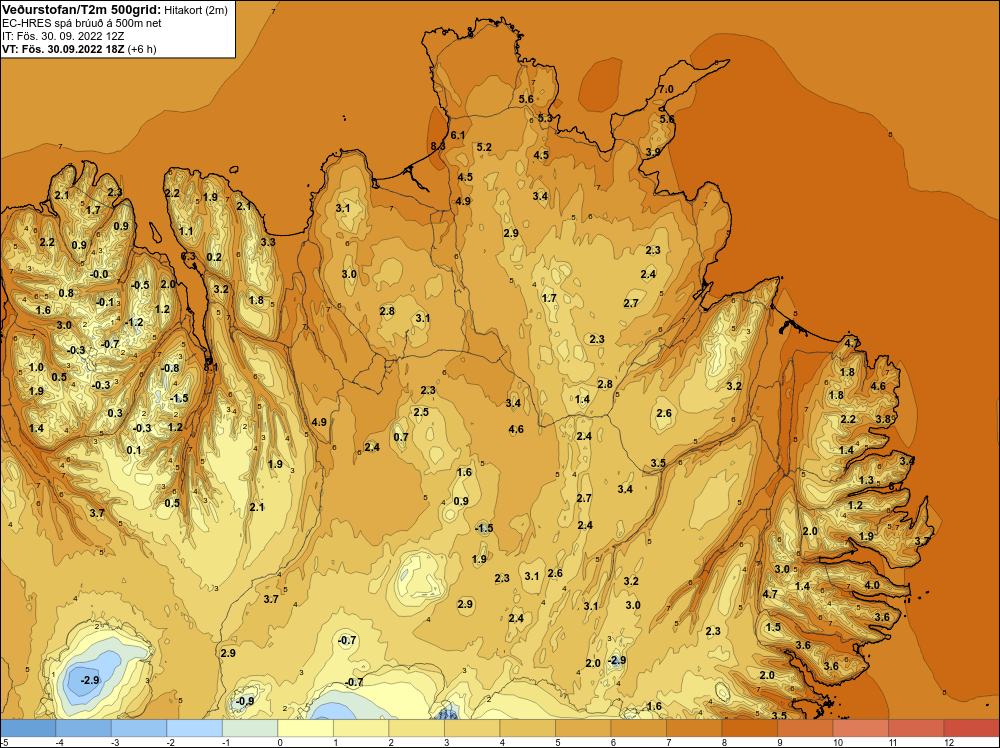Click the '3.3' temperature value

(268, 242)
